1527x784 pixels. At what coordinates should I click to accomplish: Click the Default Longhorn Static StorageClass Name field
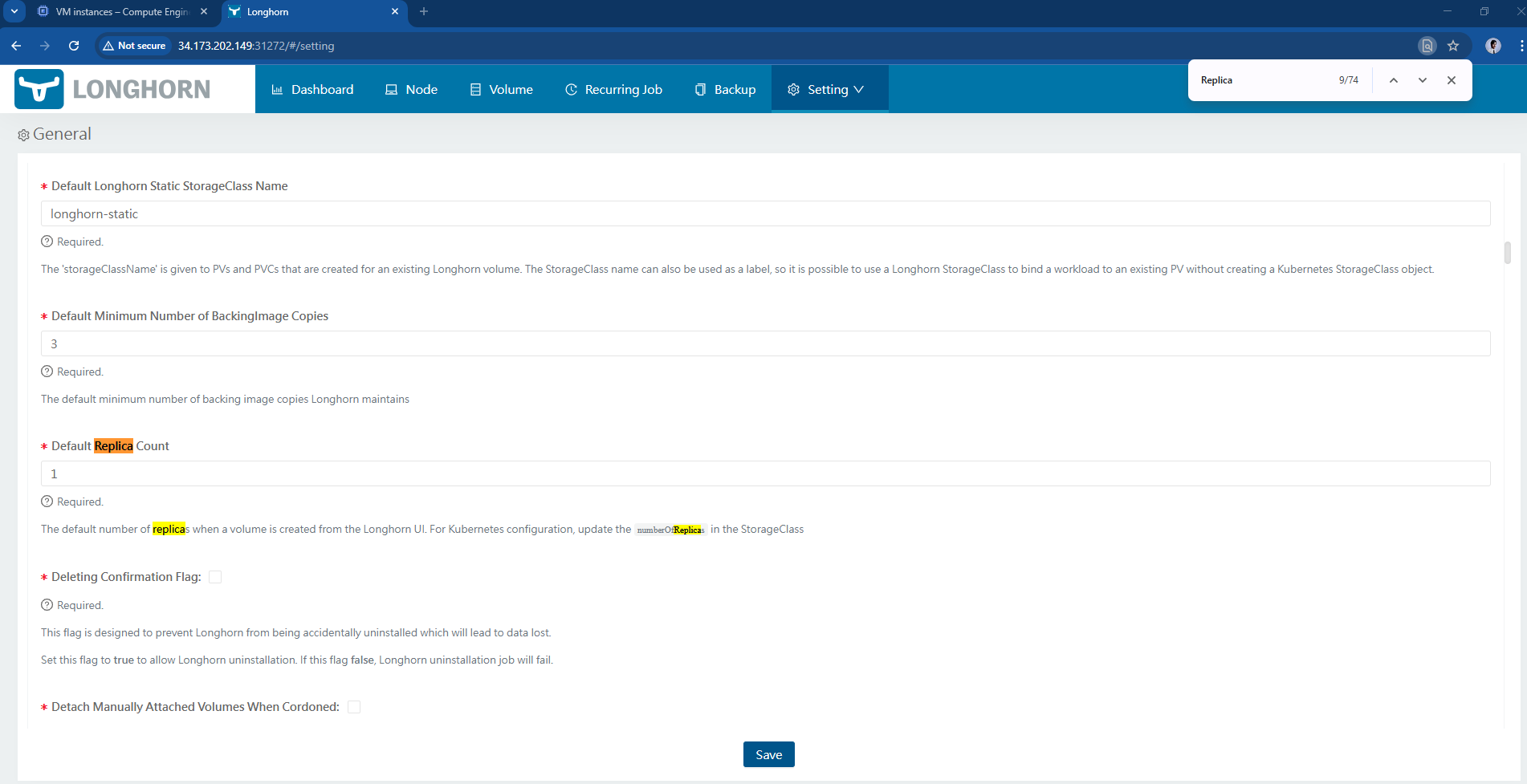pos(765,213)
